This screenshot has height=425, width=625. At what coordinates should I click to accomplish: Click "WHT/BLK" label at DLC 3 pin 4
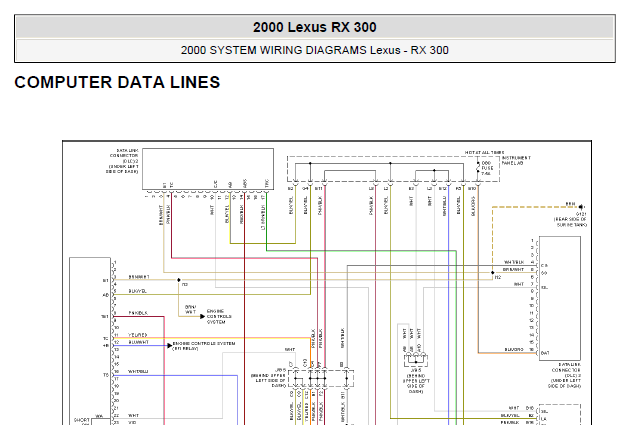click(514, 262)
